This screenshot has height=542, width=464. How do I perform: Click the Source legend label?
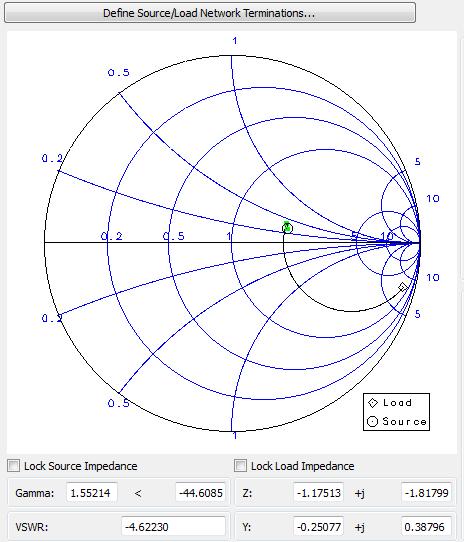click(405, 421)
